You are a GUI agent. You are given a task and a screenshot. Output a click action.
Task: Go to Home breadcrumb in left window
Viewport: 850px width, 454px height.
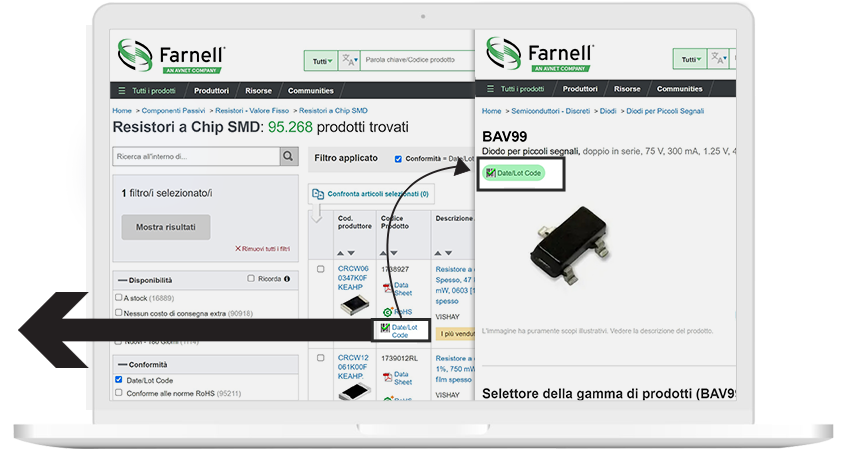(122, 111)
